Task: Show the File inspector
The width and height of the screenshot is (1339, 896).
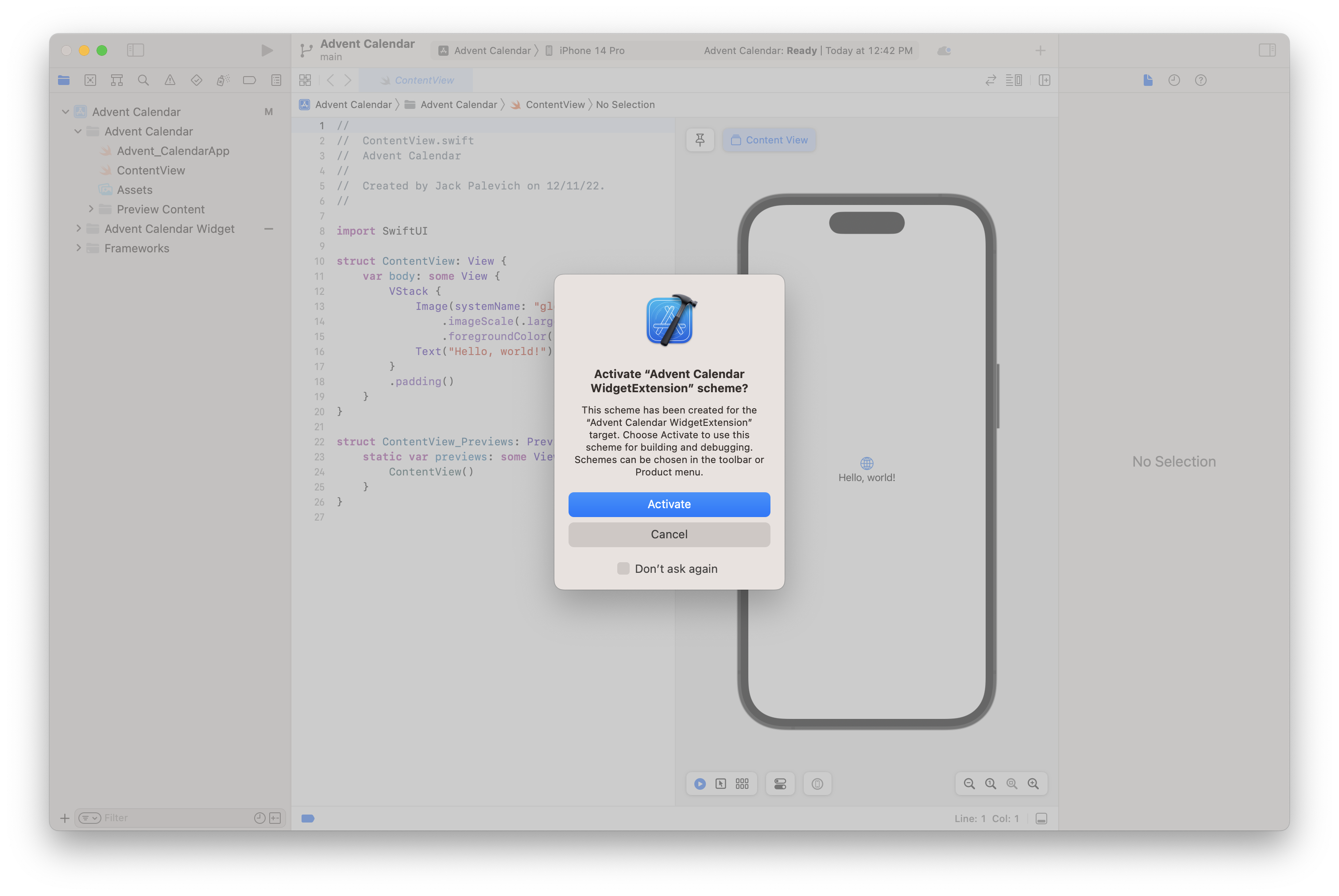Action: [1148, 80]
